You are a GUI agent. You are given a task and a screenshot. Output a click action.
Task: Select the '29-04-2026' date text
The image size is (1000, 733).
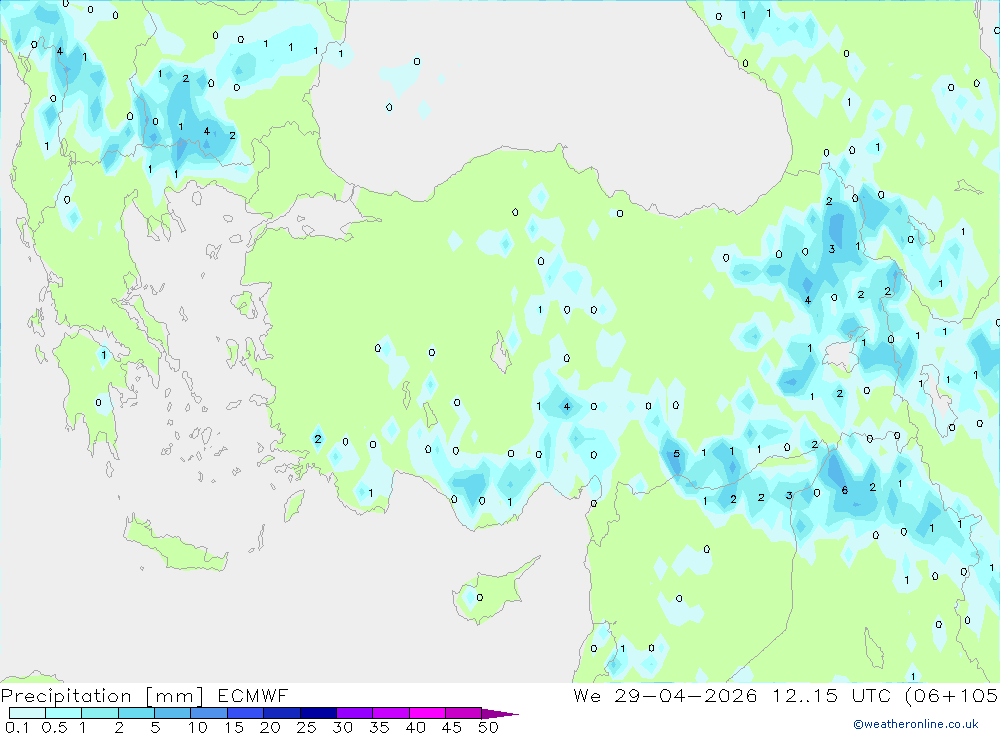[x=686, y=695]
